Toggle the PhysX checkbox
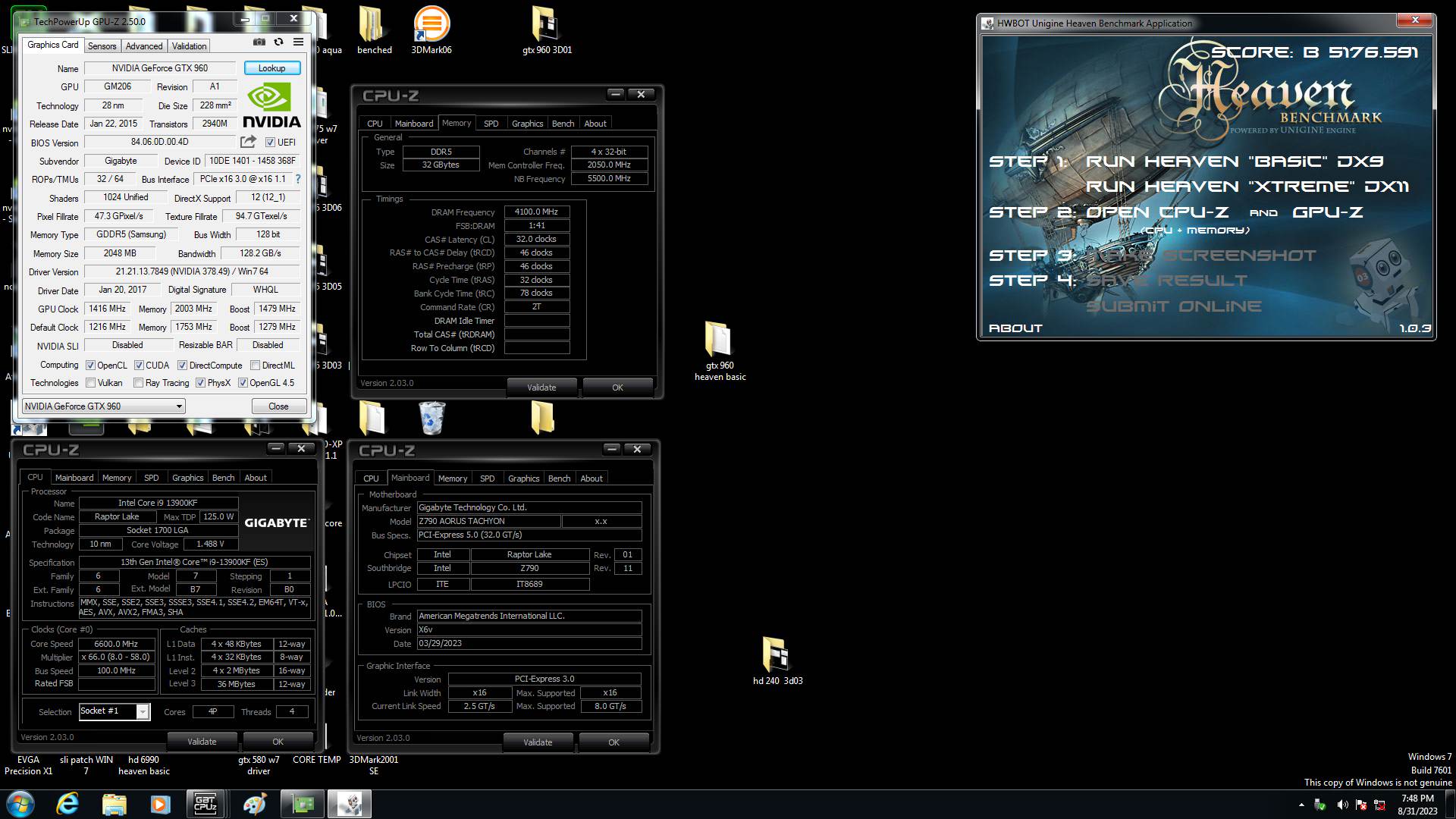Viewport: 1456px width, 819px height. click(x=200, y=383)
